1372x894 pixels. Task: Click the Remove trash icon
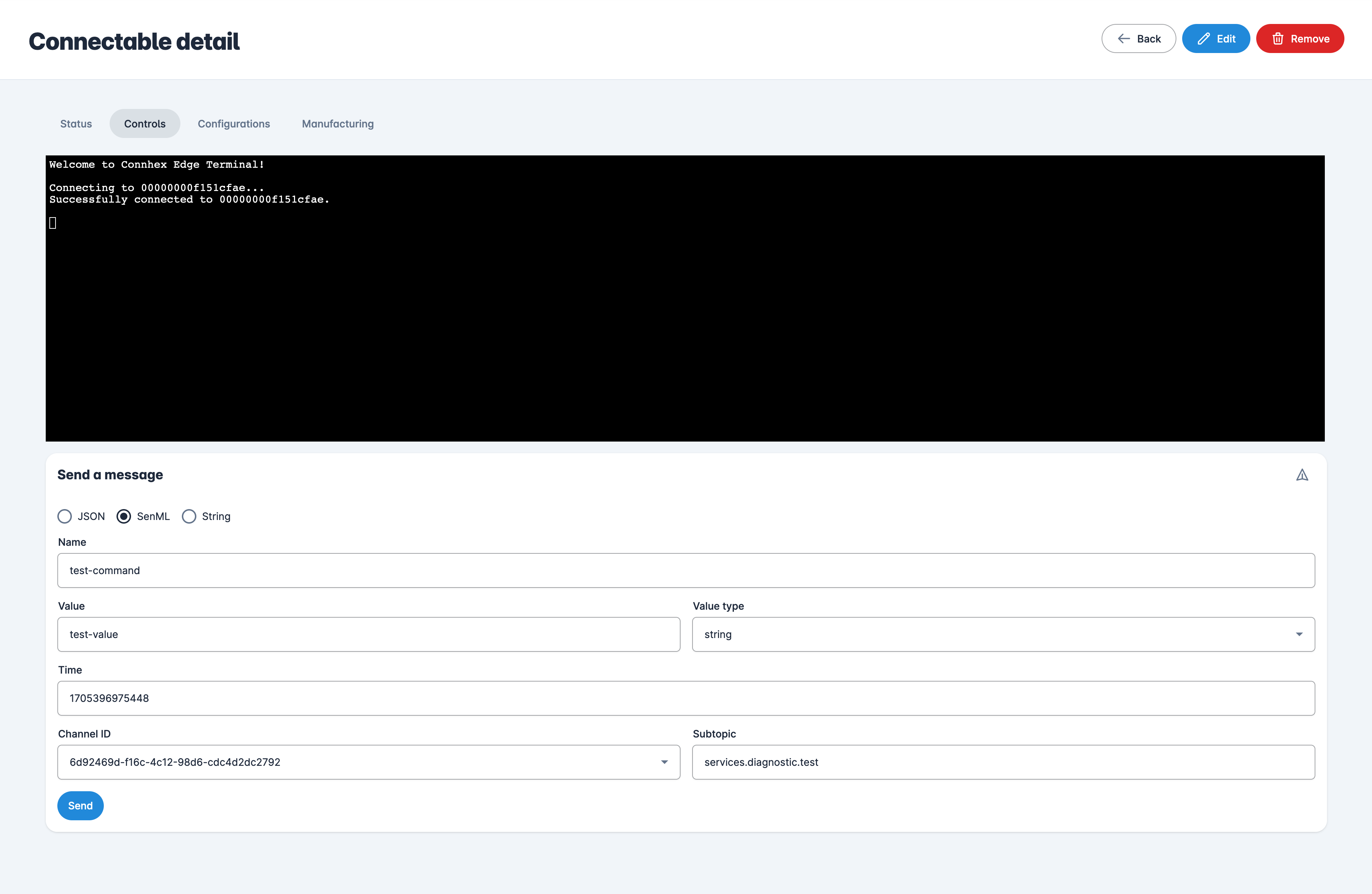(x=1278, y=38)
